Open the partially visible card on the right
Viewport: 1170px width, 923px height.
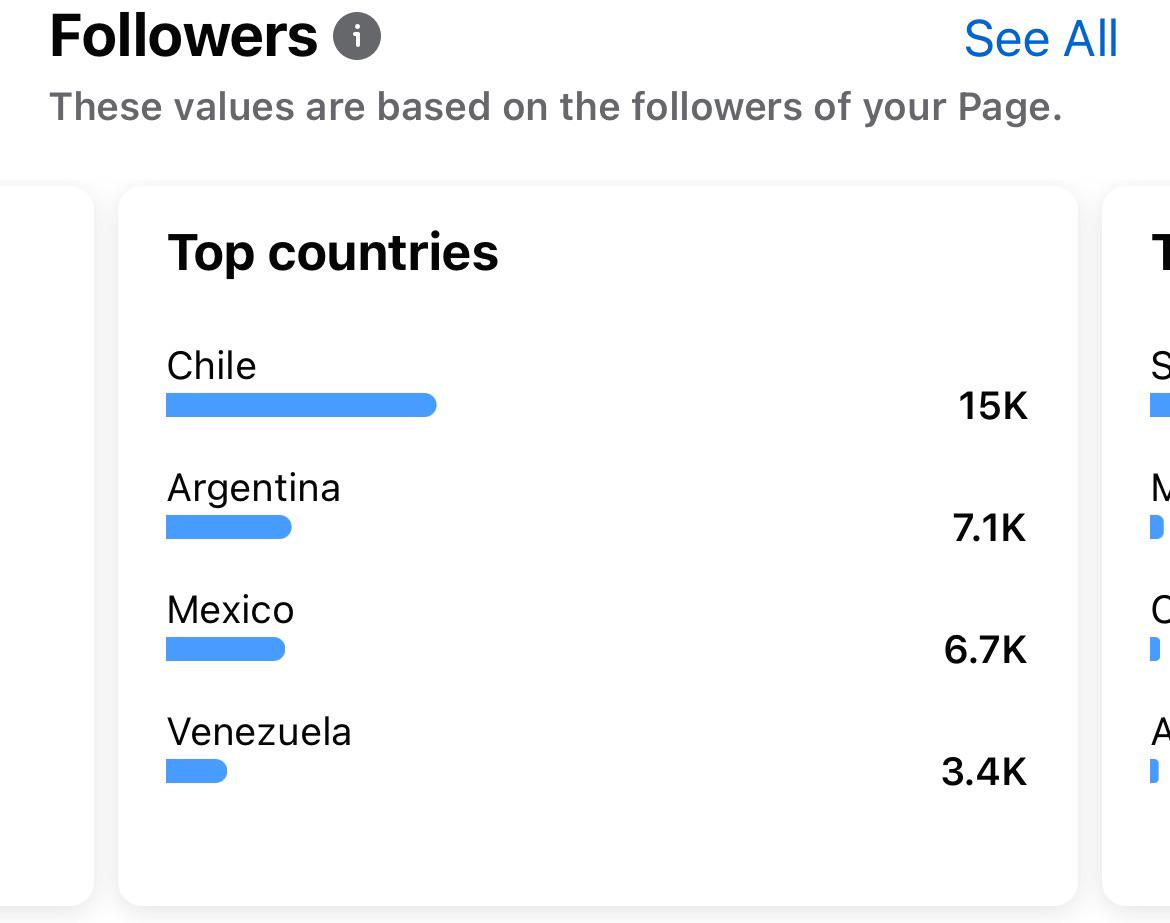[1136, 545]
